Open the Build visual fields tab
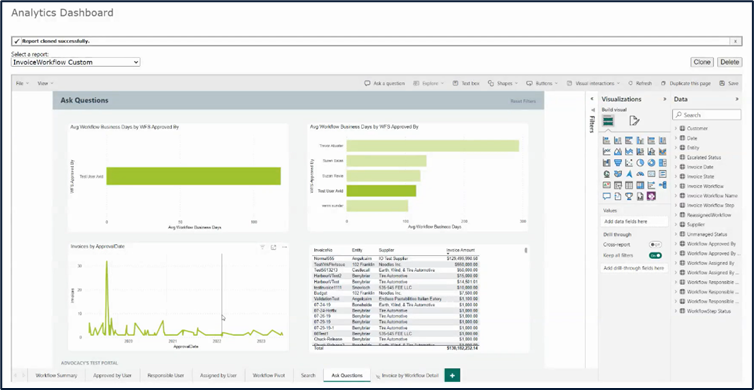Image resolution: width=754 pixels, height=390 pixels. pyautogui.click(x=608, y=121)
